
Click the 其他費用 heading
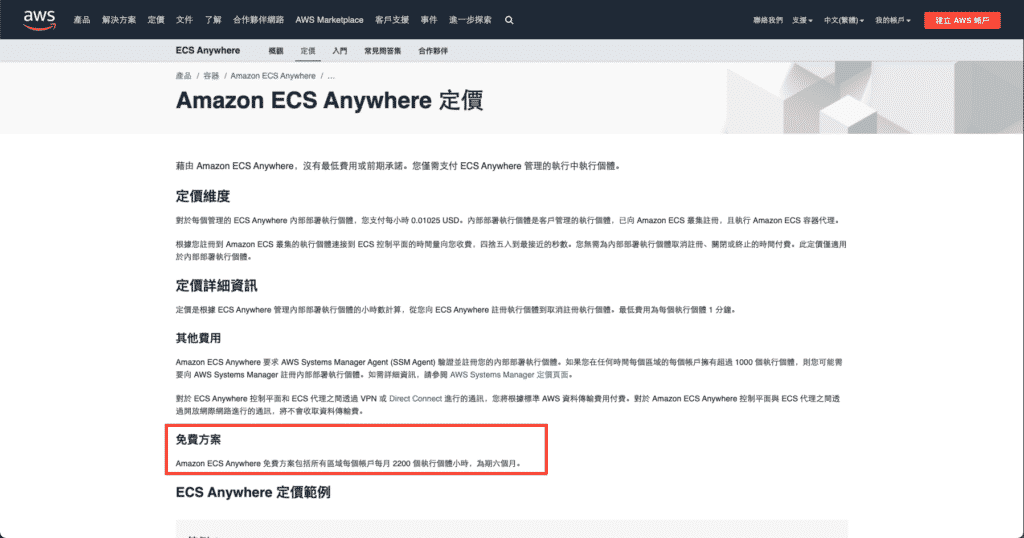[198, 338]
